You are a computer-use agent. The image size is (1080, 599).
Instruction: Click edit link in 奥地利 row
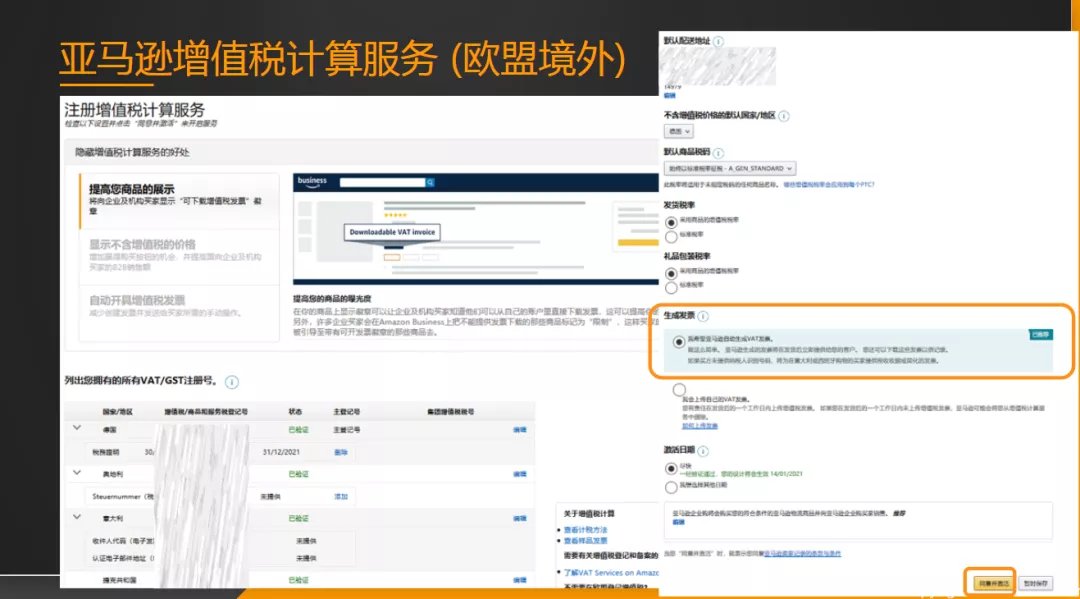[x=520, y=474]
